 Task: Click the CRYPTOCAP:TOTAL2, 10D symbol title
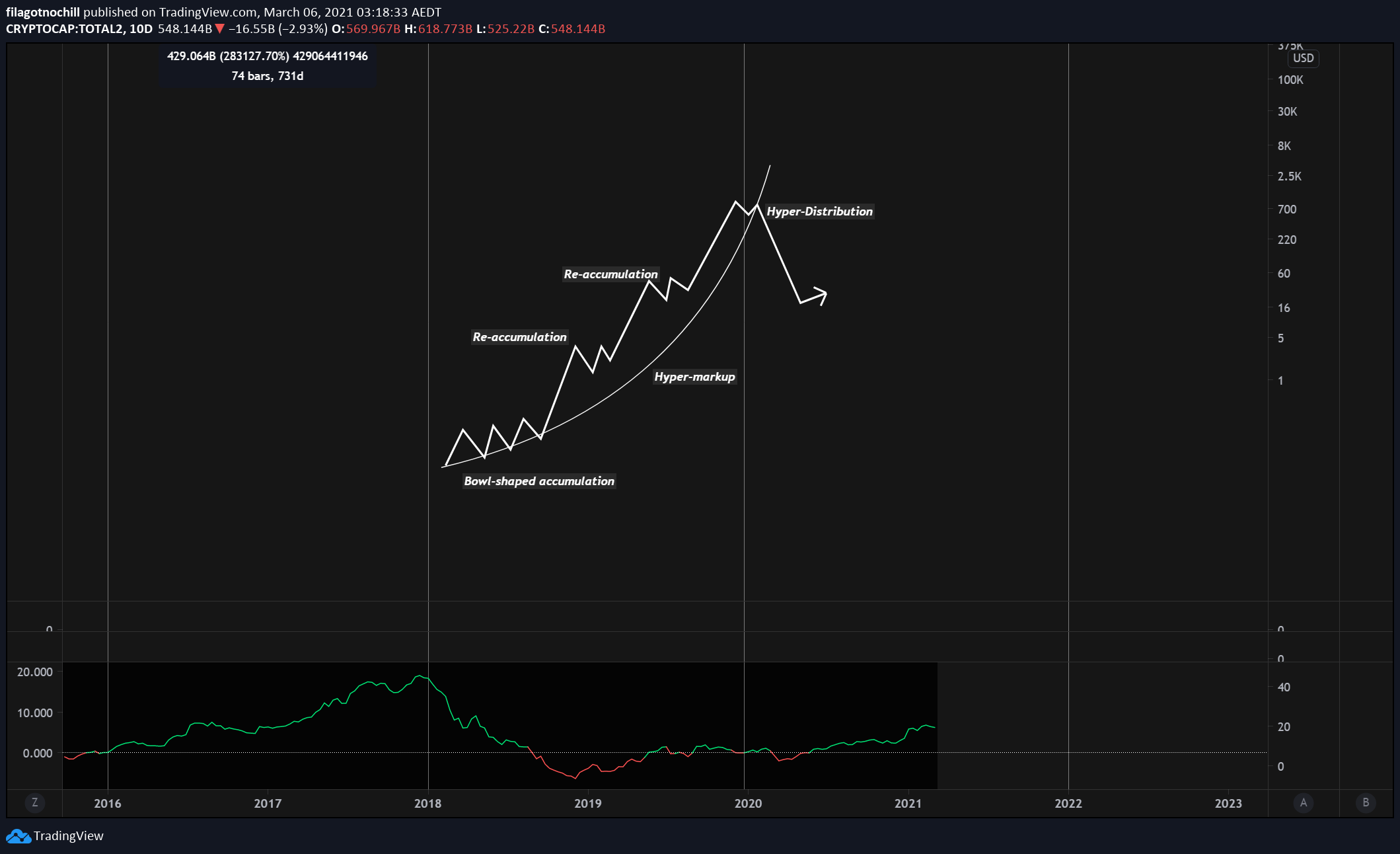click(x=79, y=29)
